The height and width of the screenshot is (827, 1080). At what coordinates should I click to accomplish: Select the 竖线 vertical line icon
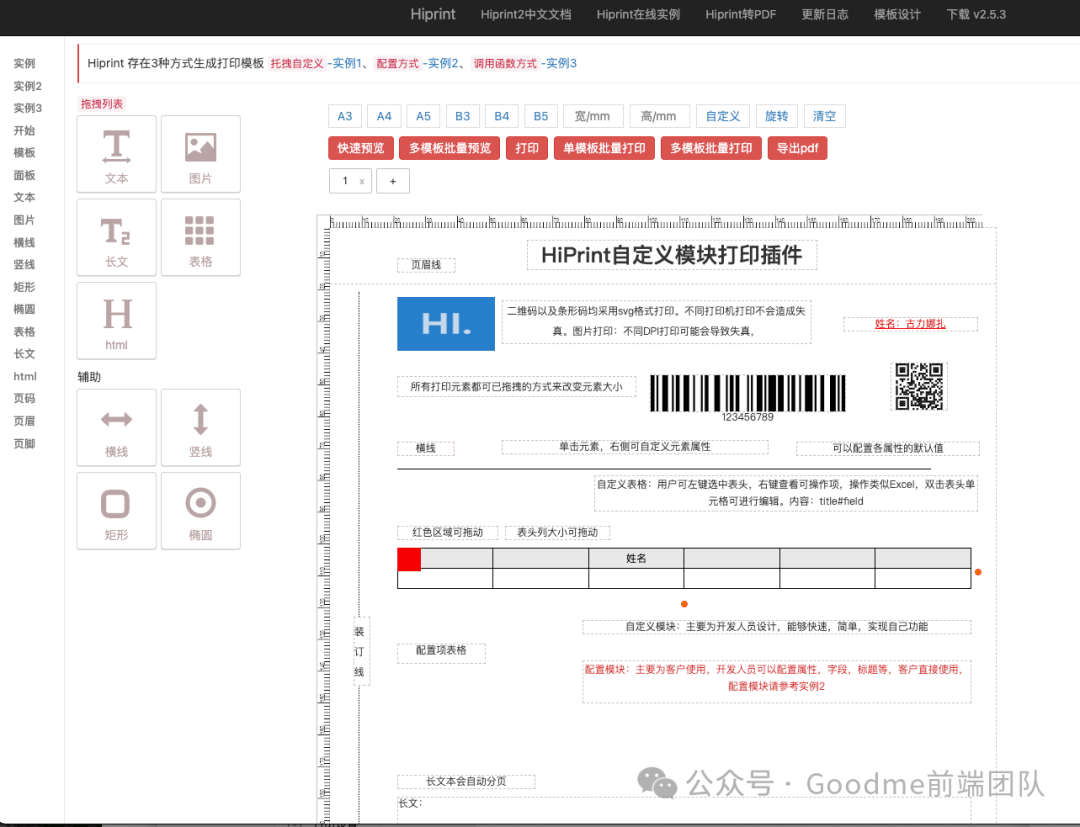(200, 421)
